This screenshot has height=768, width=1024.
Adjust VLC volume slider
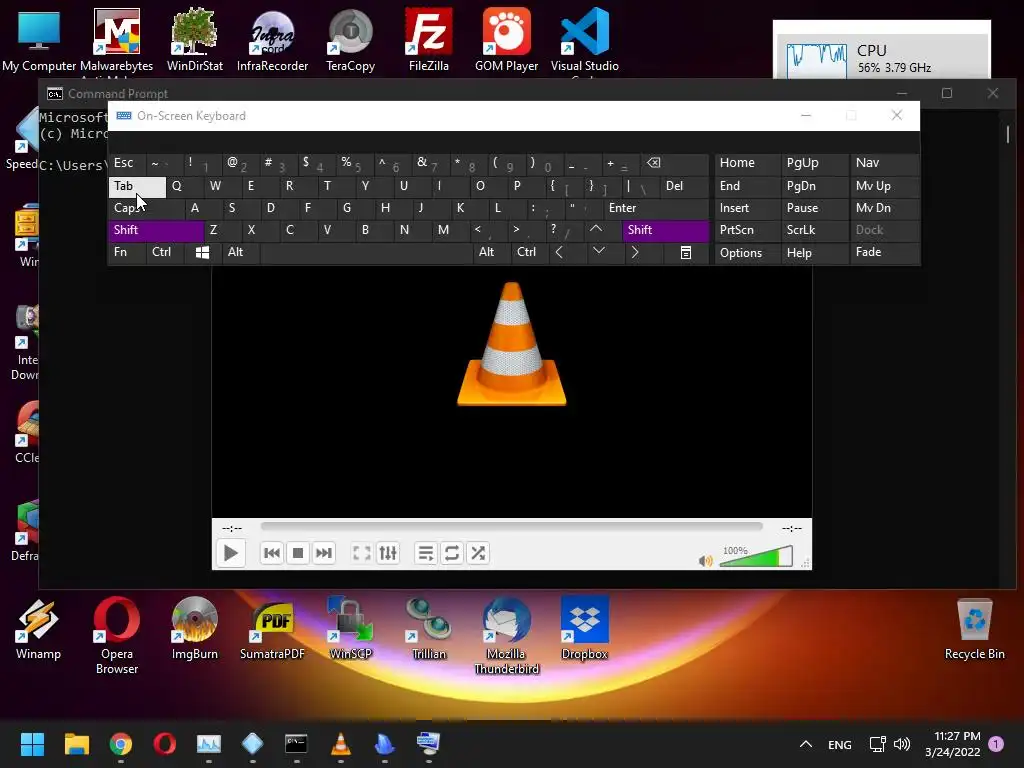coord(756,557)
